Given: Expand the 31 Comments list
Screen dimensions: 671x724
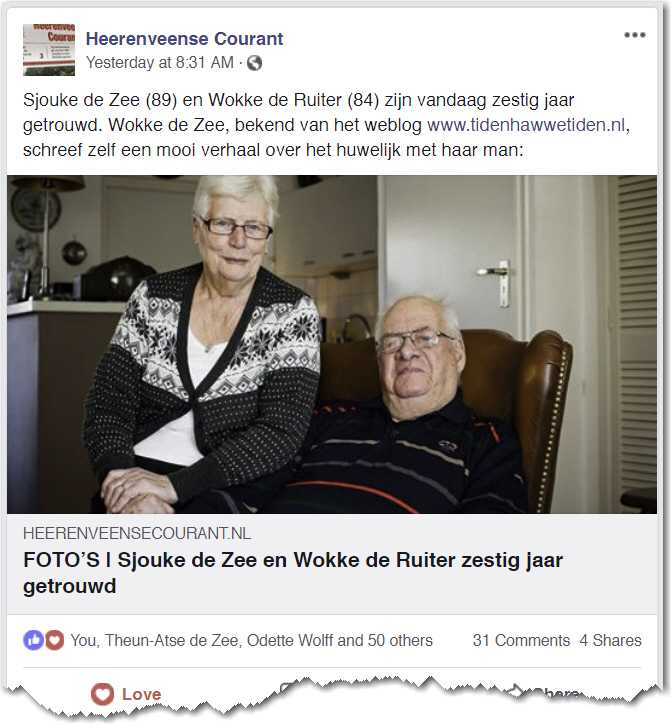Looking at the screenshot, I should tap(521, 640).
